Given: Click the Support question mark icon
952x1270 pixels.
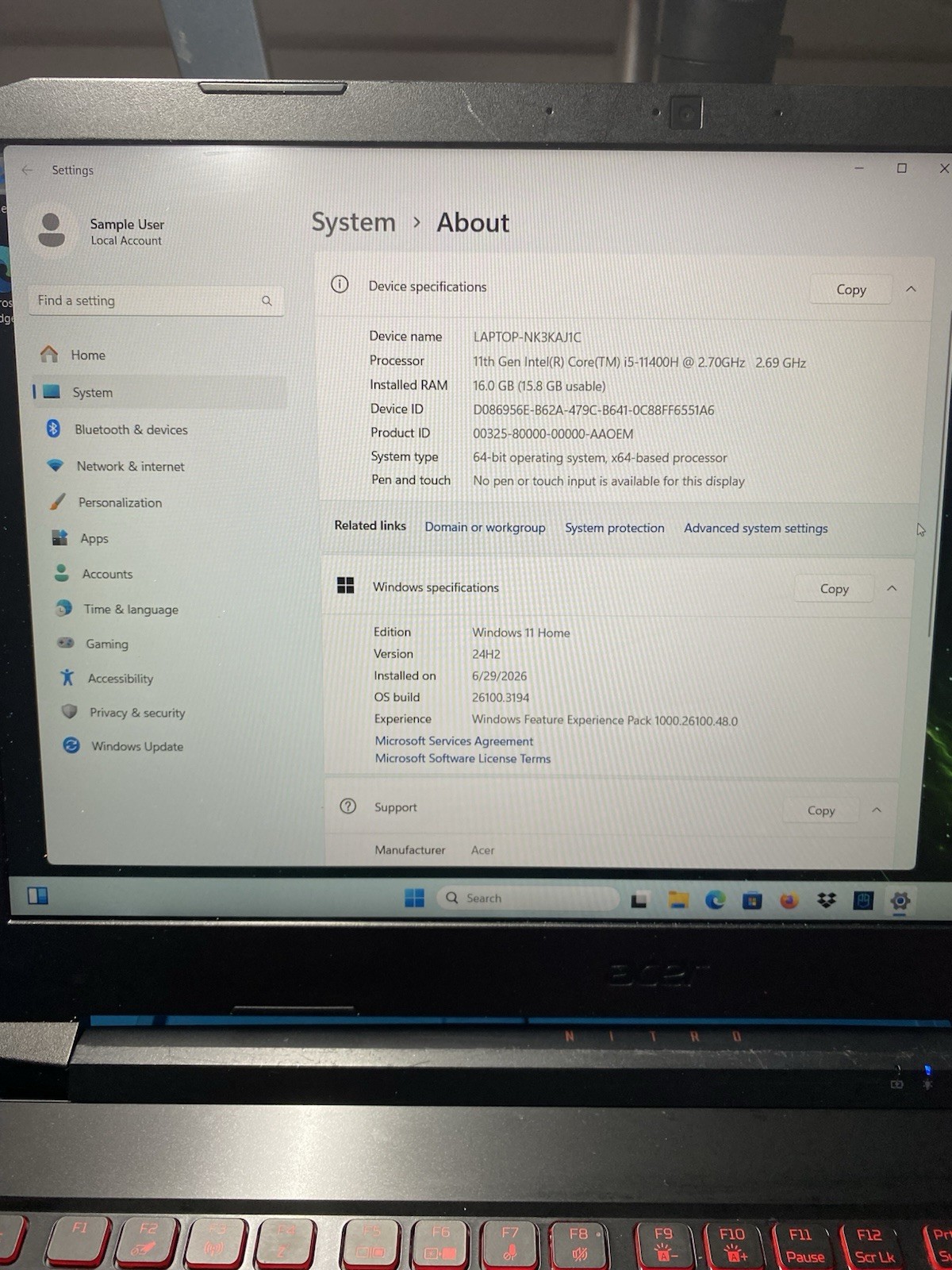Looking at the screenshot, I should pyautogui.click(x=347, y=806).
